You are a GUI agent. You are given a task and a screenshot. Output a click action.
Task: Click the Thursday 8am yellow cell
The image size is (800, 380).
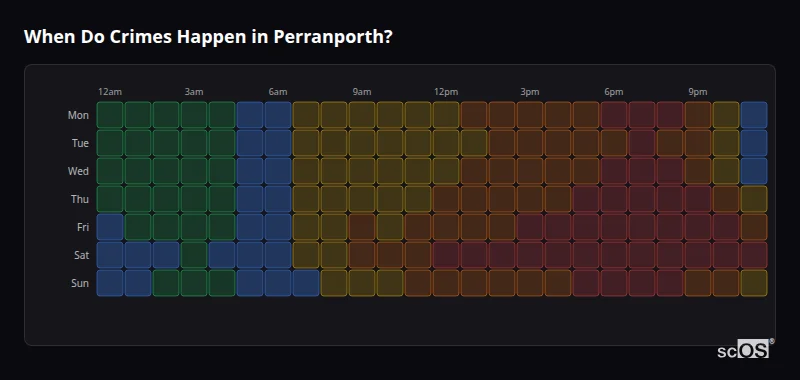(334, 199)
